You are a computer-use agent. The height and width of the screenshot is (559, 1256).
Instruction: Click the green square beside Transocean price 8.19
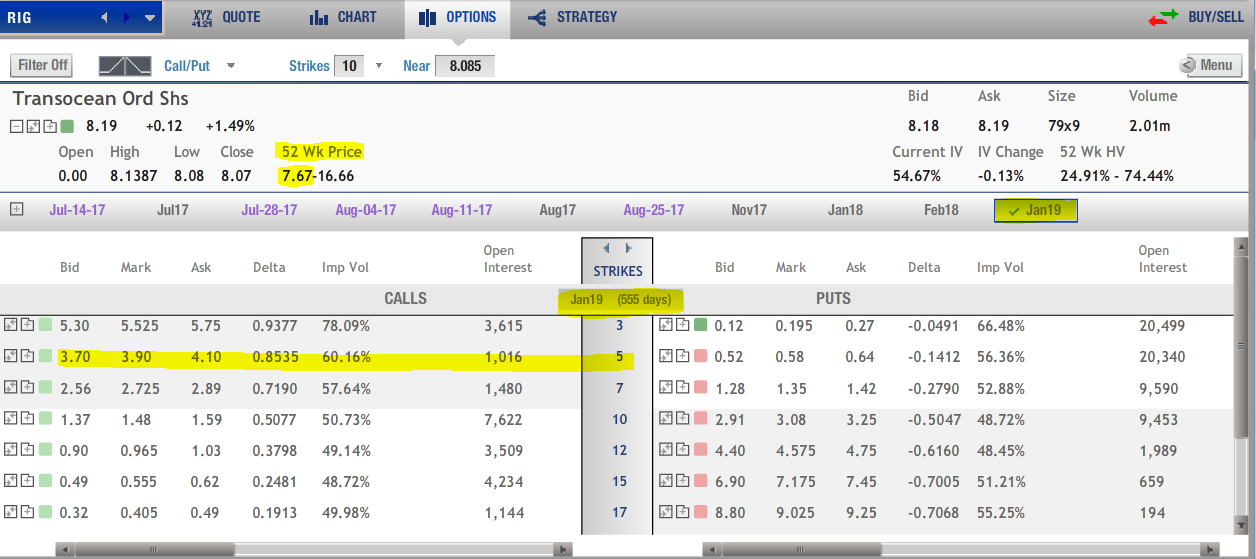click(x=67, y=127)
